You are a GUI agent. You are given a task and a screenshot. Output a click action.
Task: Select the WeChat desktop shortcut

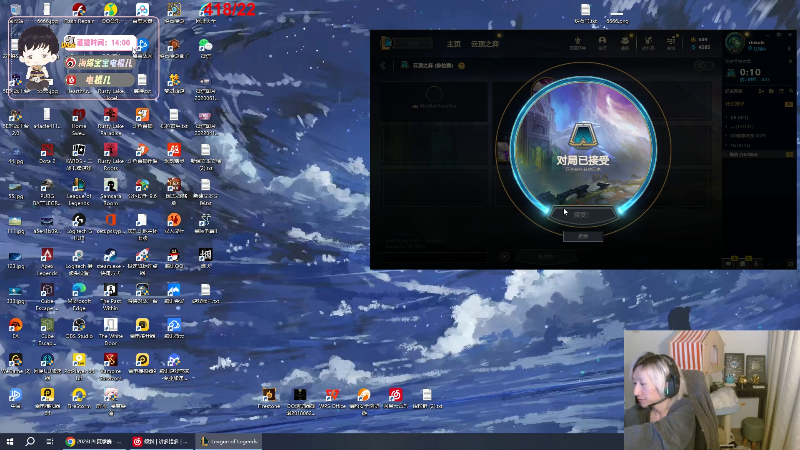tap(206, 48)
